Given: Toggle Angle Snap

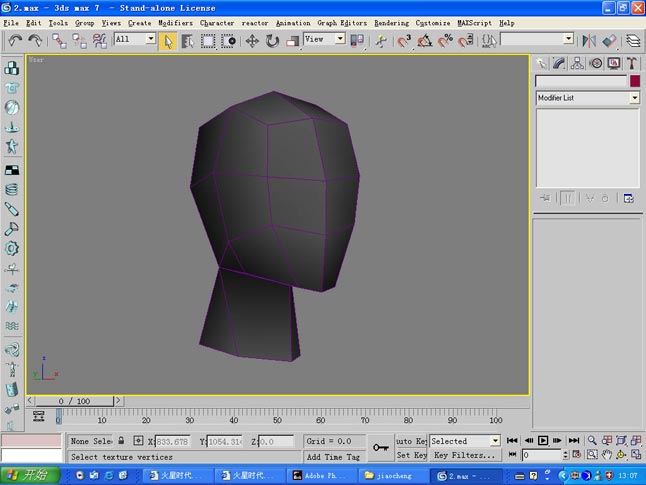Looking at the screenshot, I should pos(425,41).
